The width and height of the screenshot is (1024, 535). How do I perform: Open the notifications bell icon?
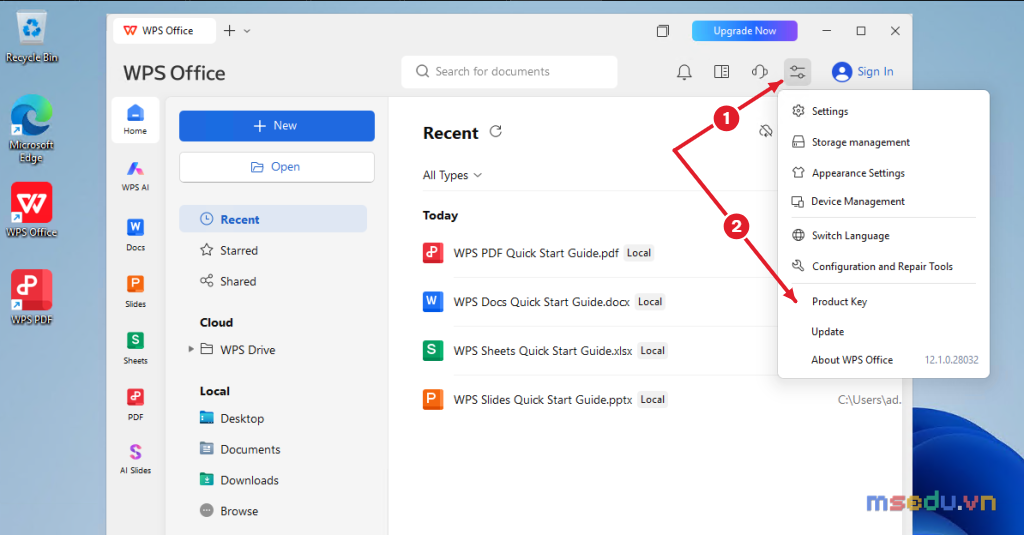tap(684, 72)
